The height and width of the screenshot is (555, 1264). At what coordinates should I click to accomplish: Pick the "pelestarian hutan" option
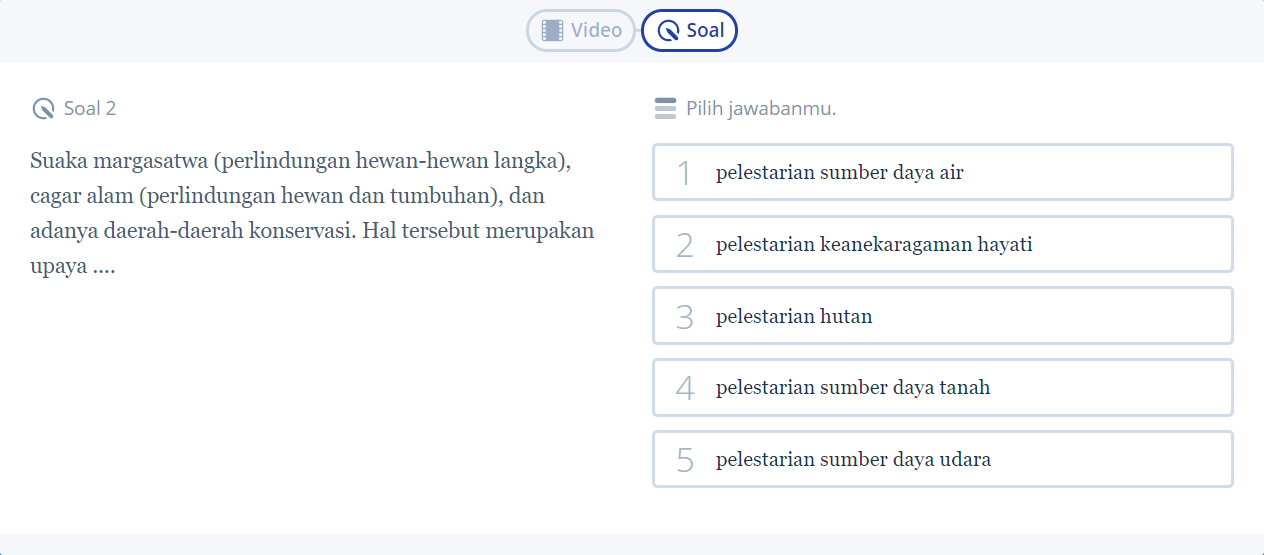[x=942, y=316]
